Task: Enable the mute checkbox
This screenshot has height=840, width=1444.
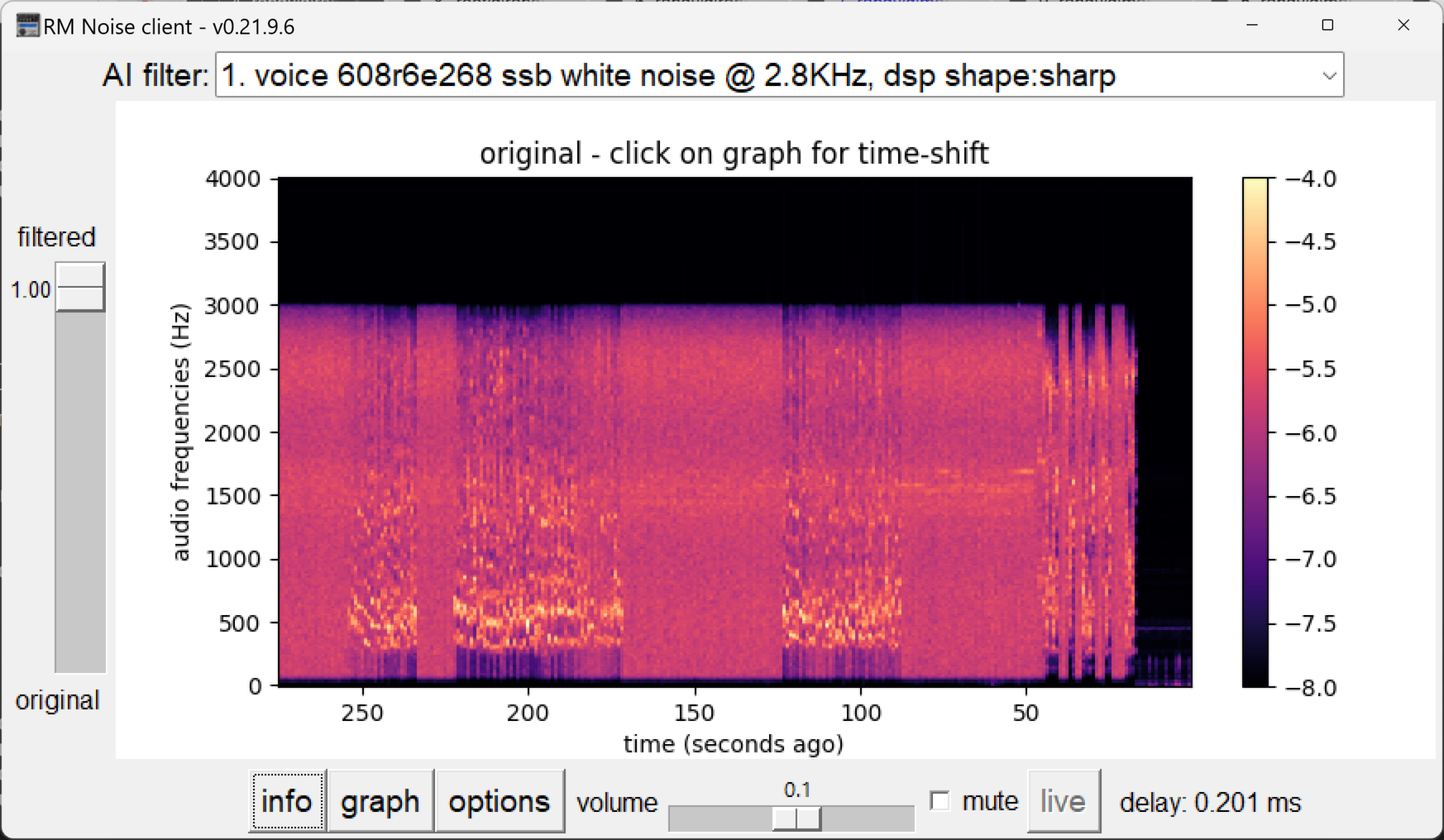Action: click(940, 801)
